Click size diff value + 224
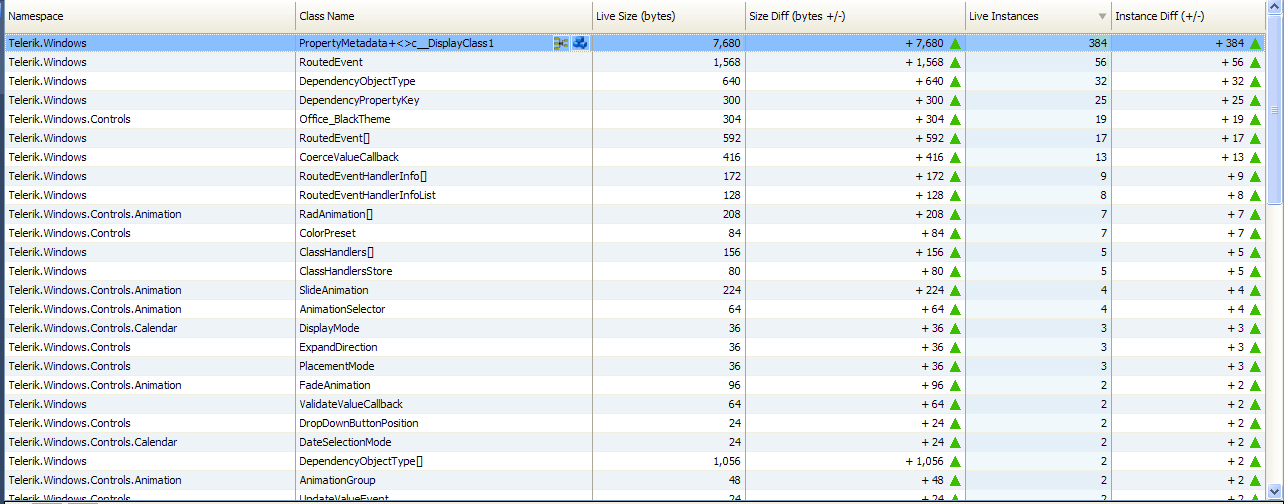This screenshot has width=1284, height=504. [x=929, y=291]
